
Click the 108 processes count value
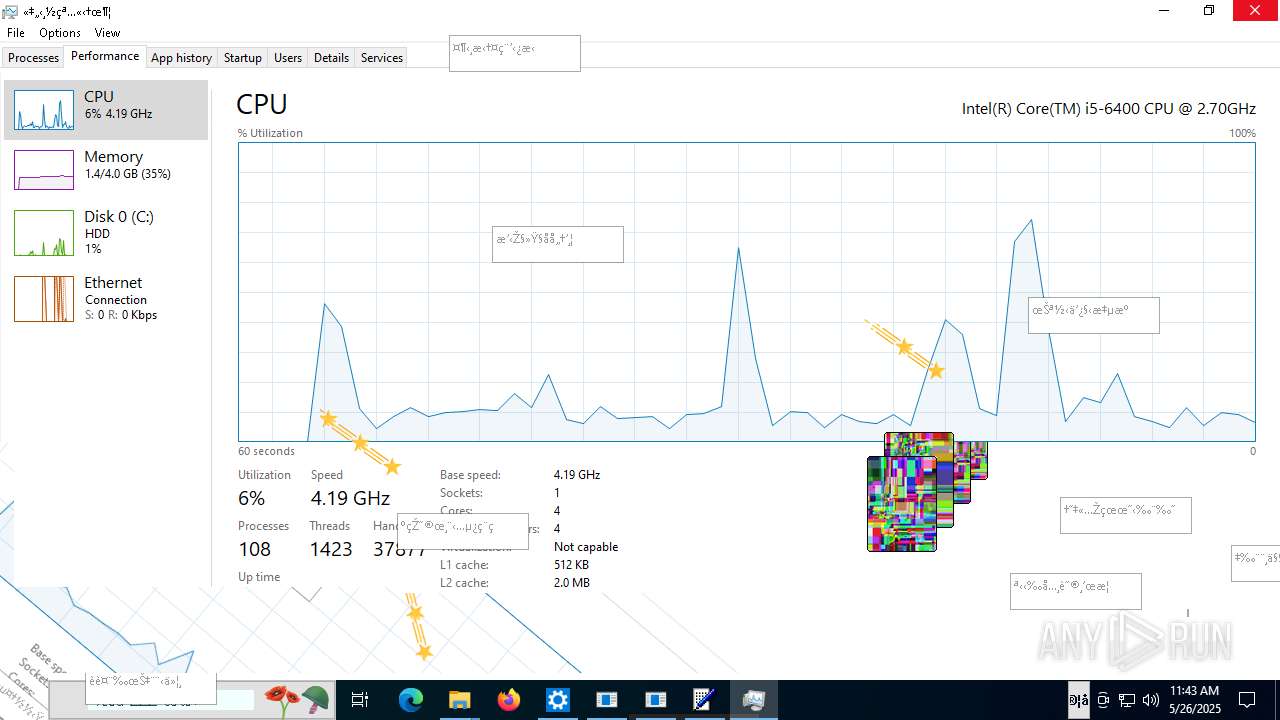pyautogui.click(x=255, y=549)
